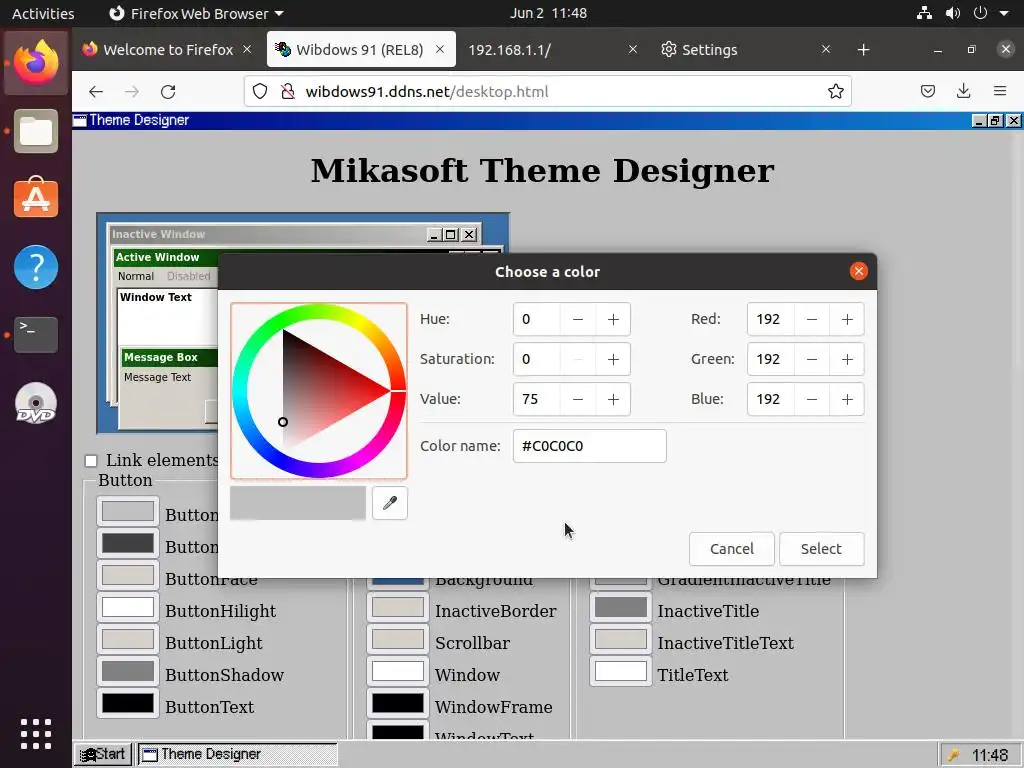Viewport: 1024px width, 768px height.
Task: Increase the Saturation value with plus
Action: 613,359
